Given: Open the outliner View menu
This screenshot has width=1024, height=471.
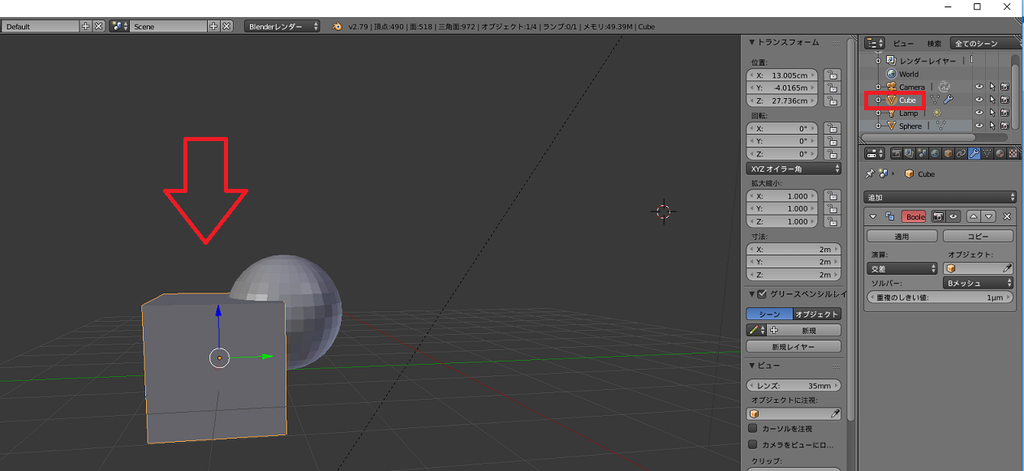Looking at the screenshot, I should tap(903, 44).
